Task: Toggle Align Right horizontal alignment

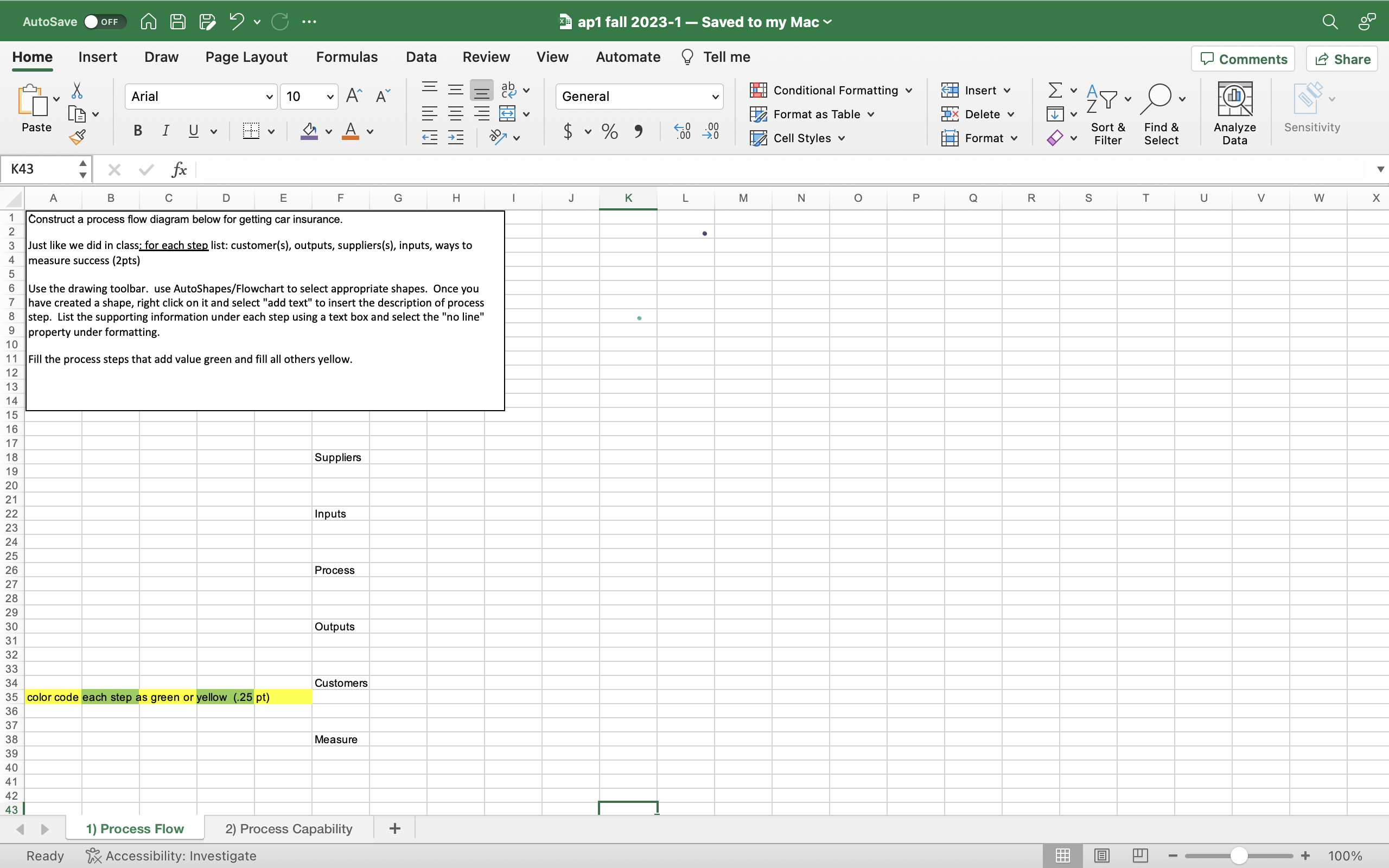Action: click(x=482, y=114)
